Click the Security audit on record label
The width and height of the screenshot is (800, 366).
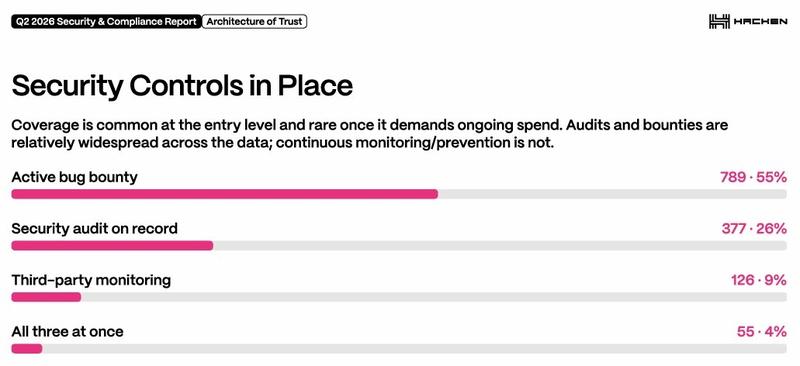point(94,228)
